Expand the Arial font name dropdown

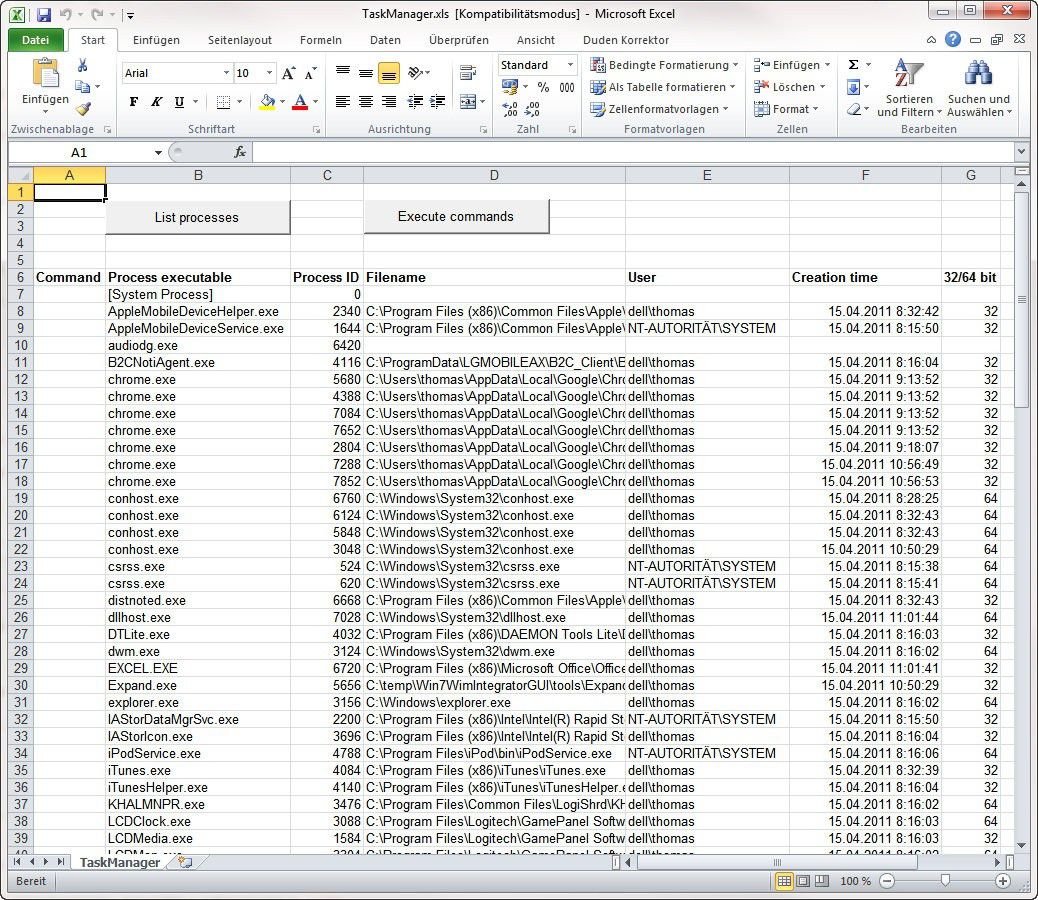click(x=226, y=73)
